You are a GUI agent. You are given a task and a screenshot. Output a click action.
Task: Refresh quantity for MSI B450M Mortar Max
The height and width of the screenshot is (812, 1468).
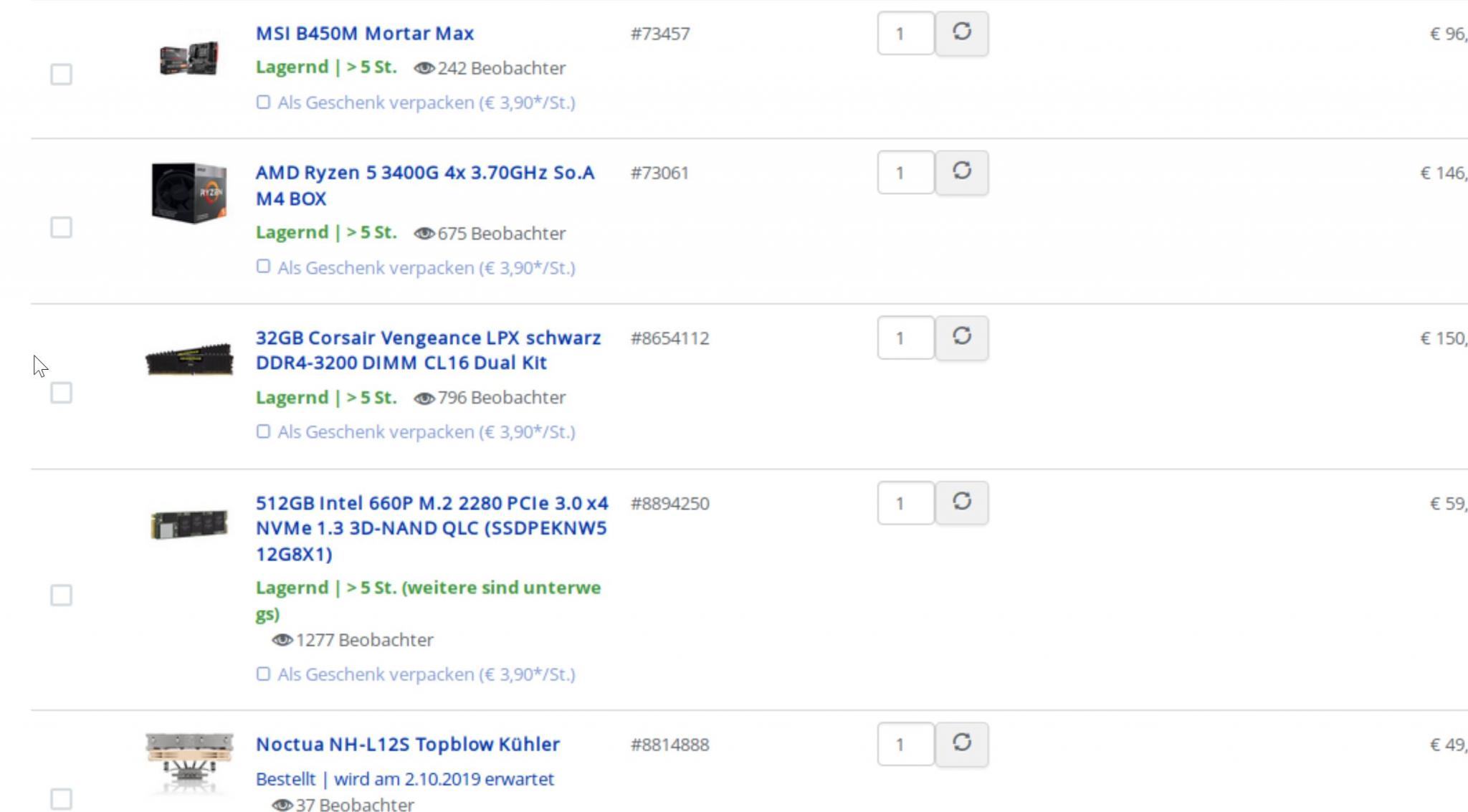coord(961,33)
